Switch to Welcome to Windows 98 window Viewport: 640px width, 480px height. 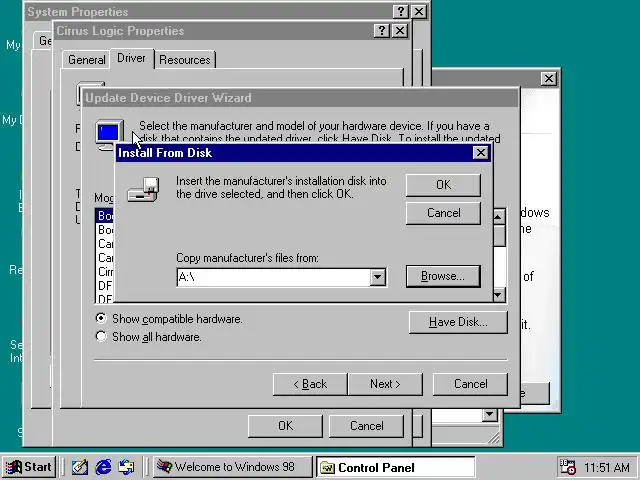[233, 467]
